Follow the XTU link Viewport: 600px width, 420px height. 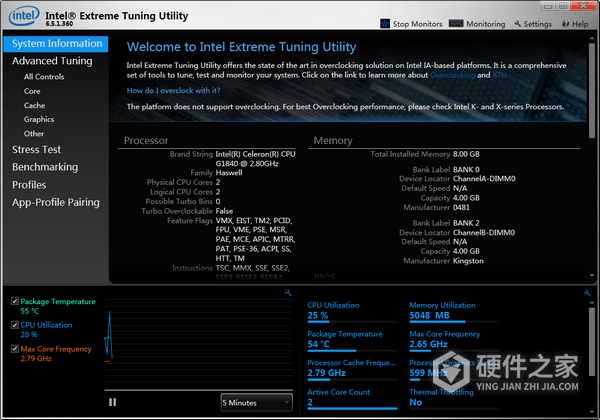pyautogui.click(x=499, y=75)
